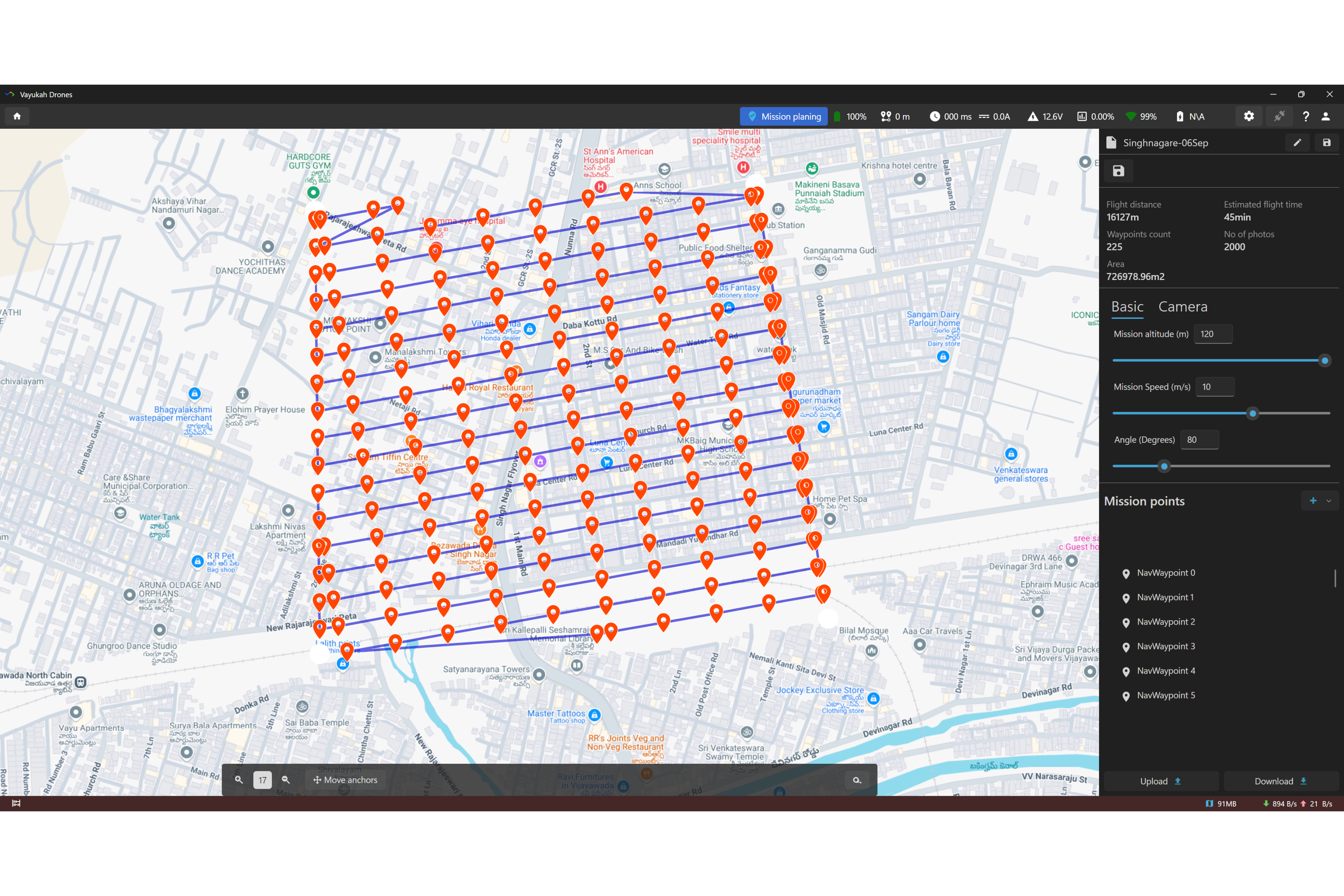Click the latency 000 ms clock indicator

point(951,117)
